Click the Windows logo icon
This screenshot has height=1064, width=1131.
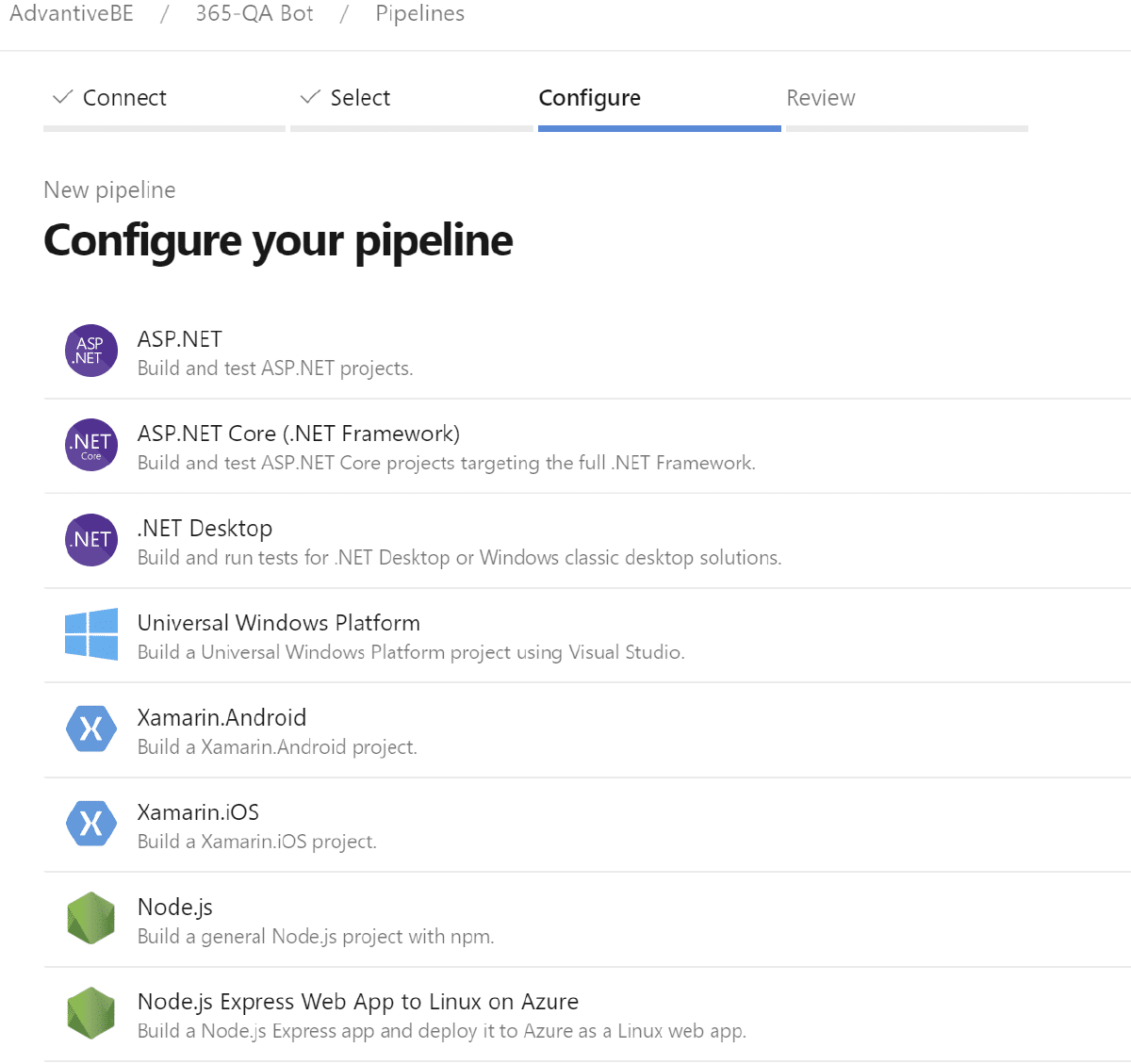click(91, 634)
